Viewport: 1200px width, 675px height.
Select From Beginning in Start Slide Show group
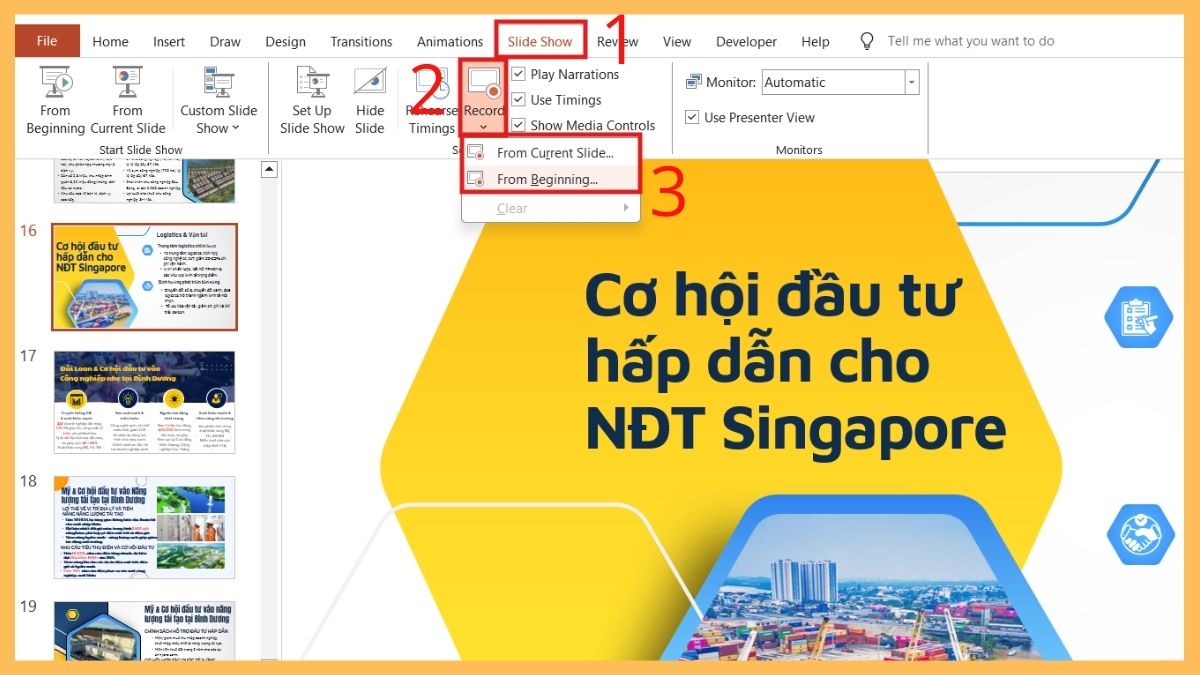(x=55, y=98)
